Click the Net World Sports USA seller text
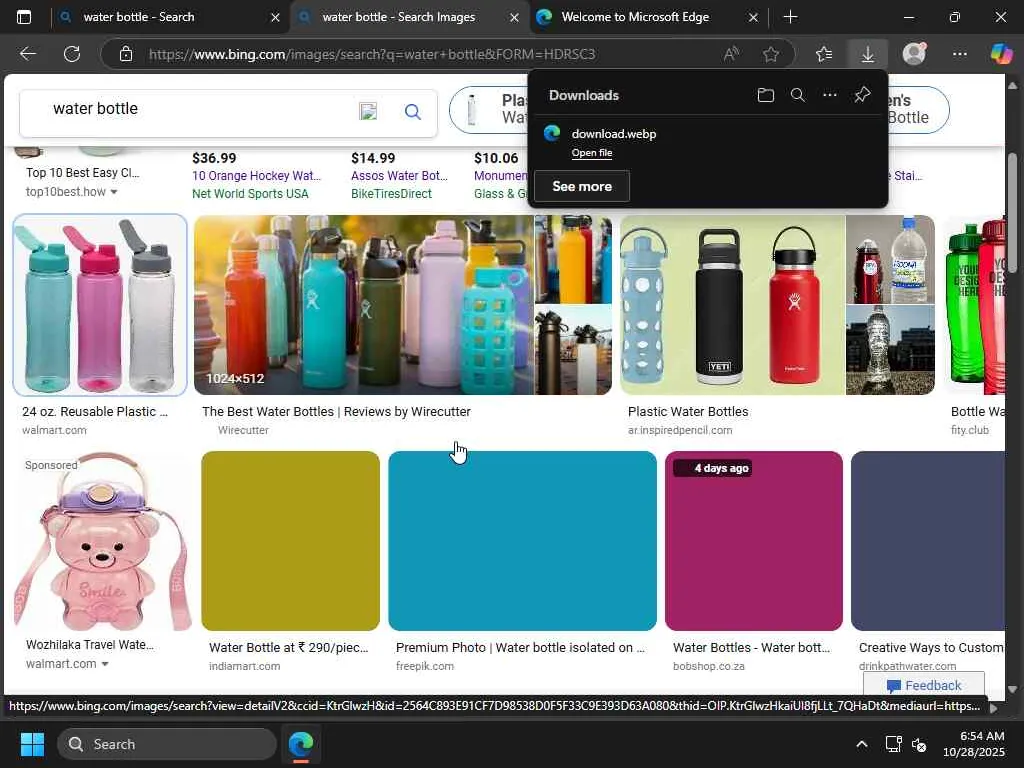Image resolution: width=1024 pixels, height=768 pixels. (250, 194)
